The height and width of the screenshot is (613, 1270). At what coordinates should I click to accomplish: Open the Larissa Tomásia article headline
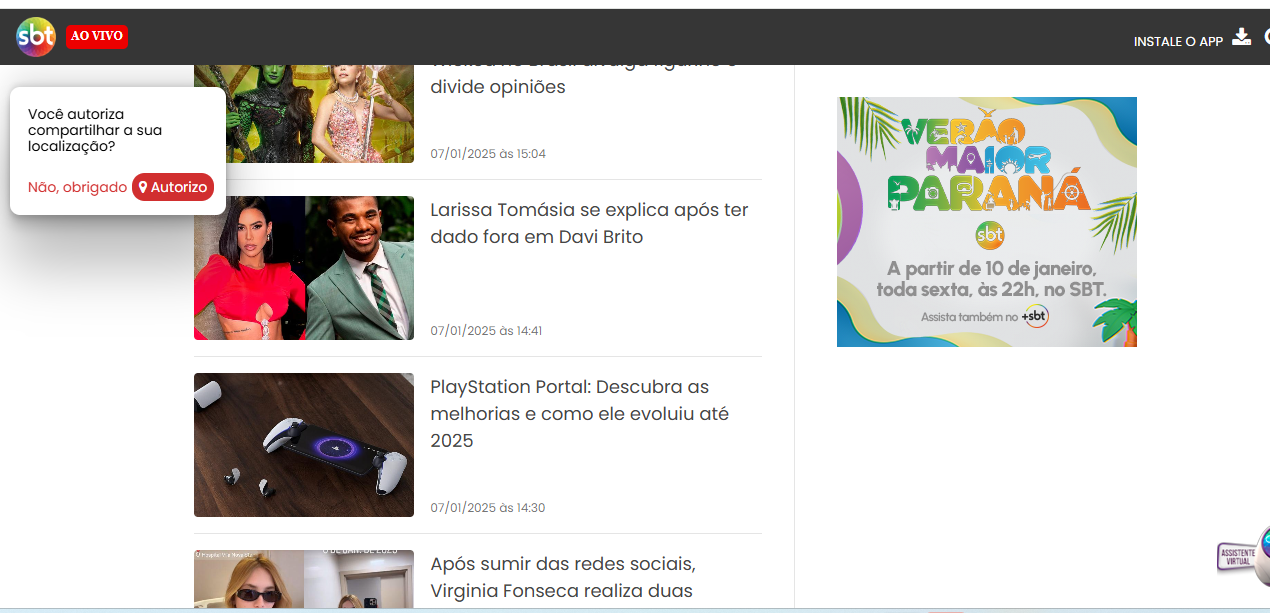point(589,223)
